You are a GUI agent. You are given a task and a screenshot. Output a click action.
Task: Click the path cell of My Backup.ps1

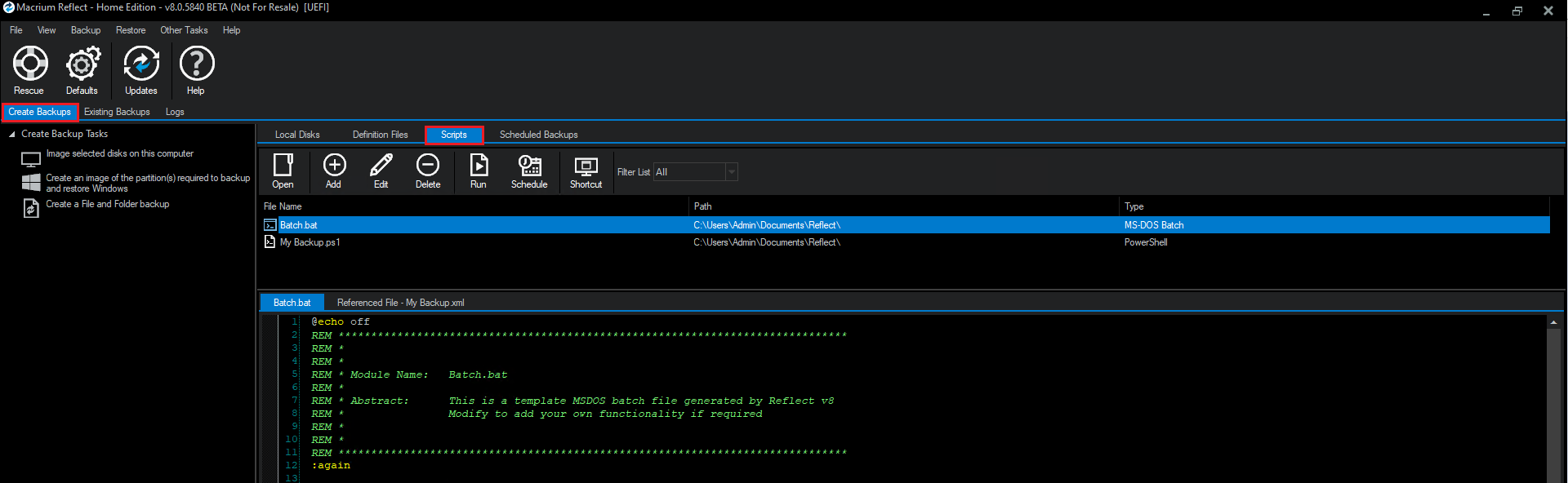767,242
